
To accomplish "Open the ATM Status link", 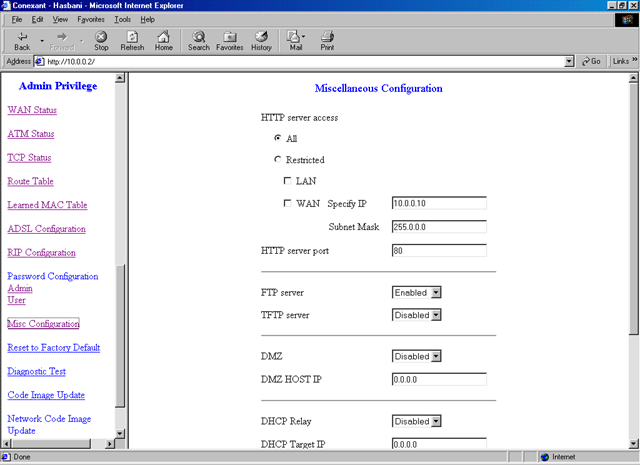I will click(31, 133).
